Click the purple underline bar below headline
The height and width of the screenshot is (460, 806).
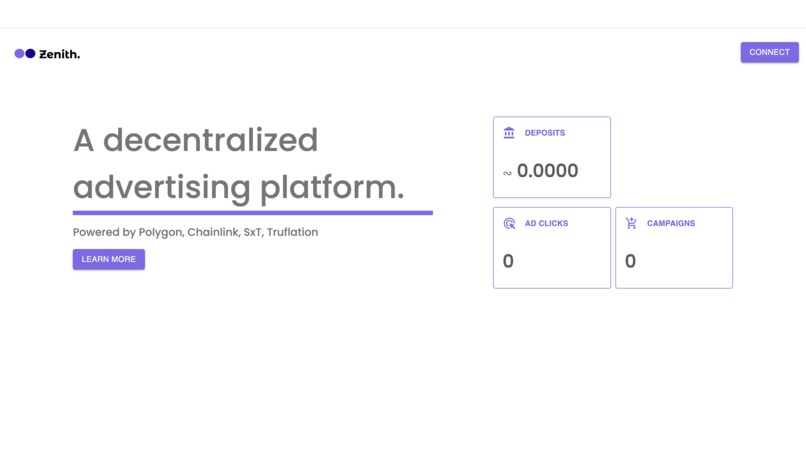tap(253, 212)
